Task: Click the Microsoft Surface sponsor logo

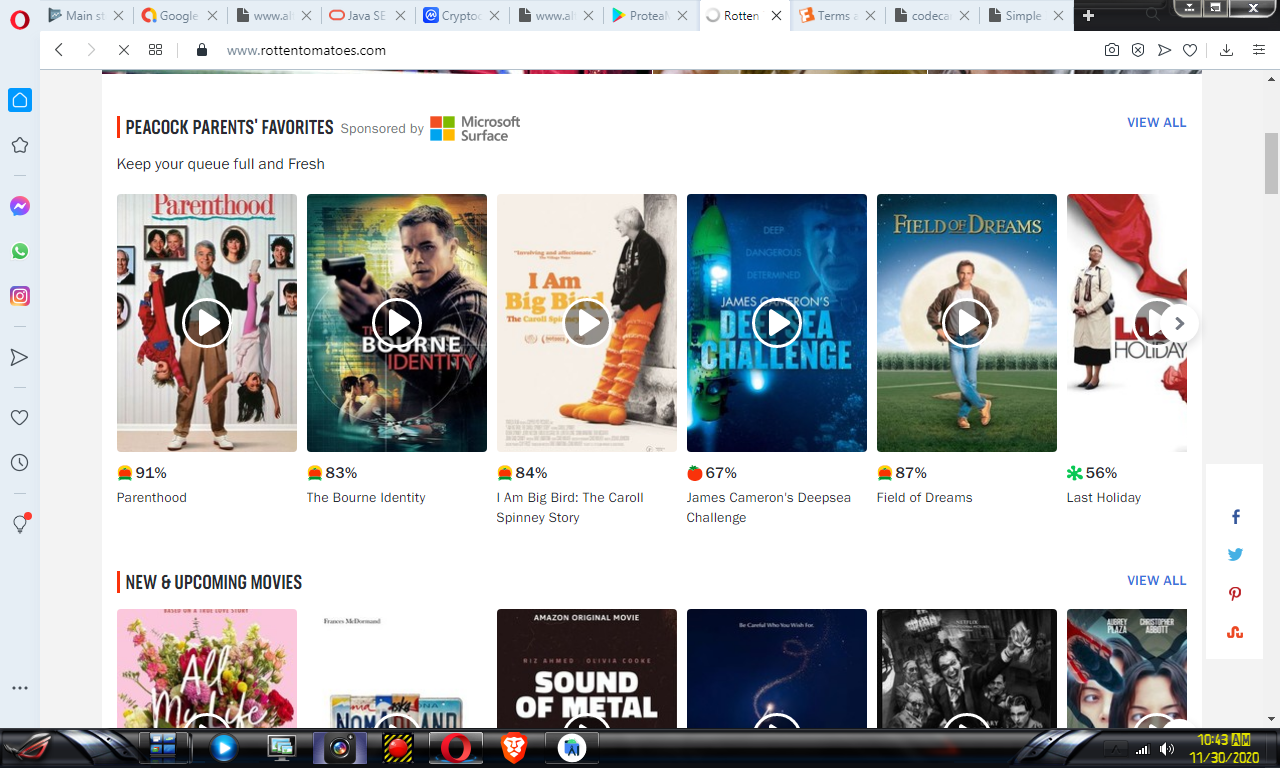Action: [x=475, y=128]
